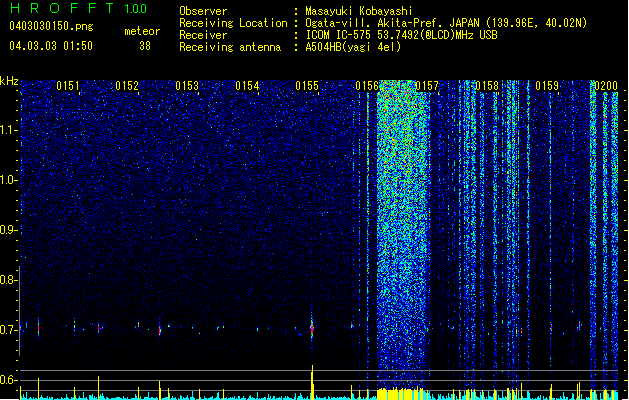Click time marker 0154
The width and height of the screenshot is (629, 400).
point(247,86)
